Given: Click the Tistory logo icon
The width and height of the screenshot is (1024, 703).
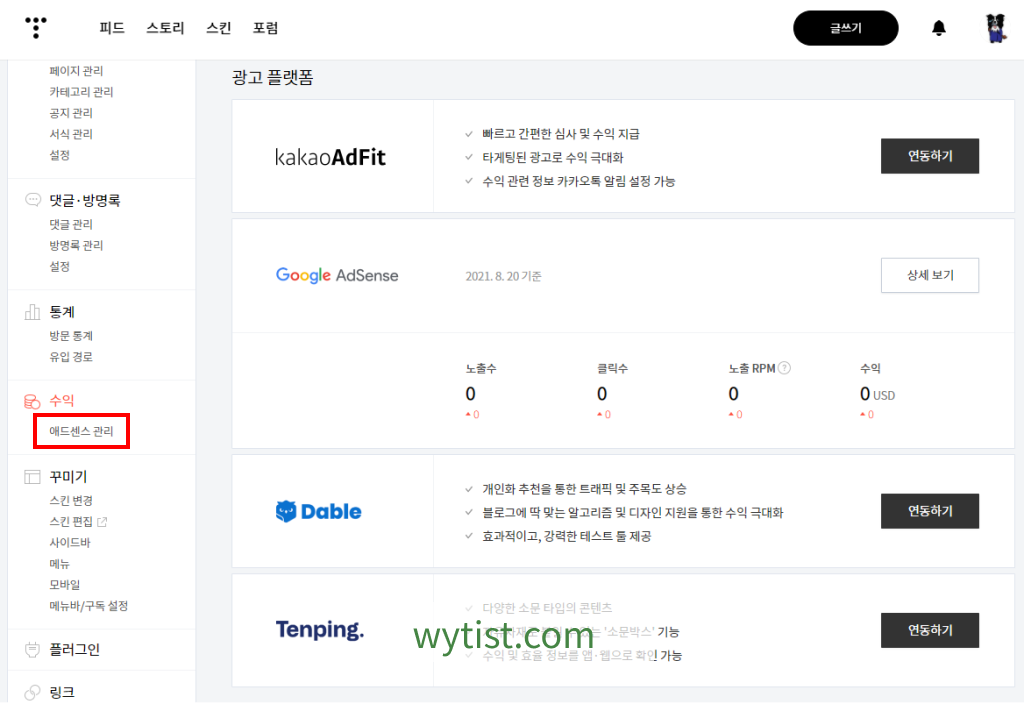Looking at the screenshot, I should pyautogui.click(x=36, y=27).
